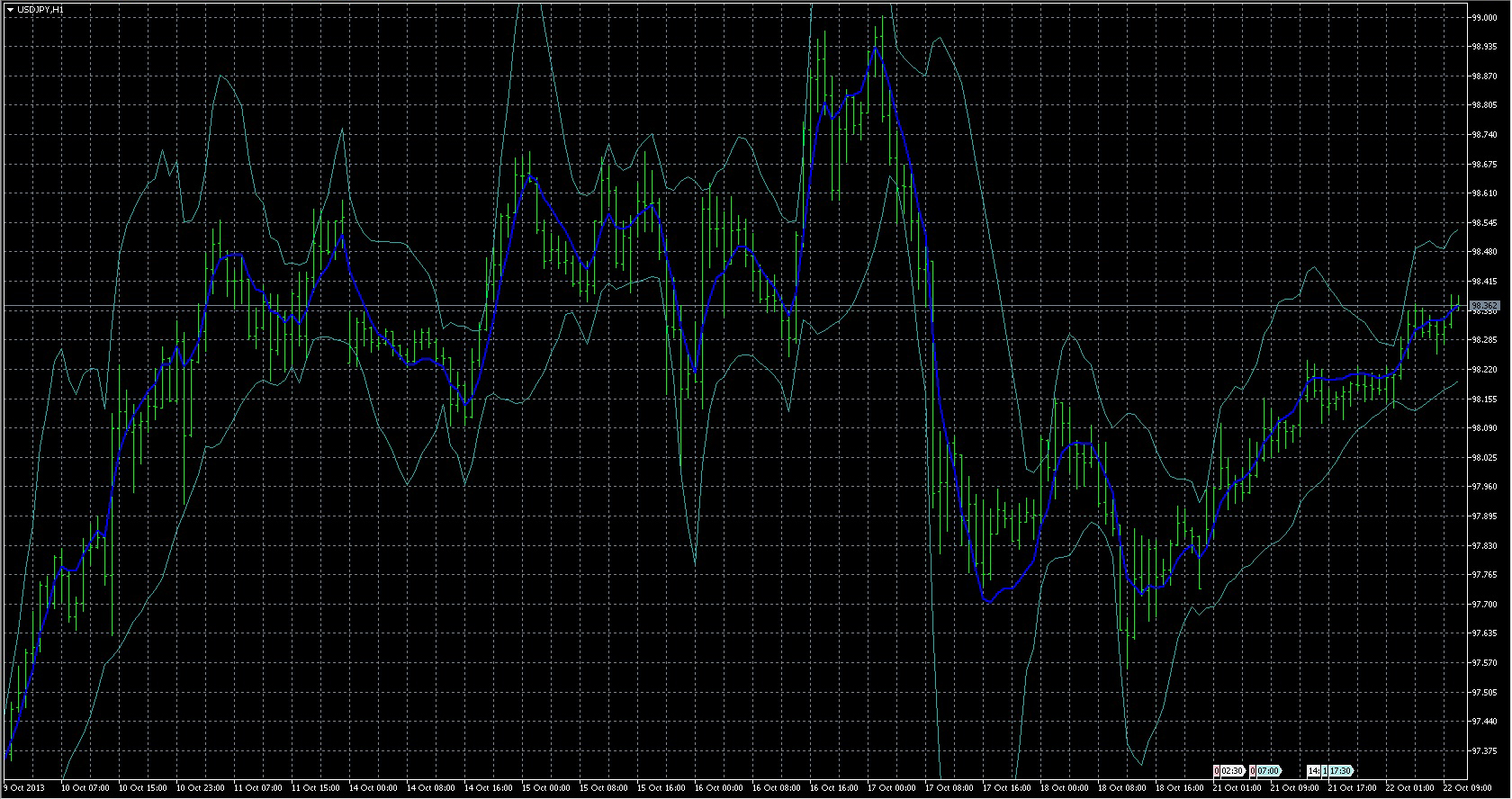Click the 97.635 price scale label
The width and height of the screenshot is (1512, 799).
click(x=1484, y=633)
